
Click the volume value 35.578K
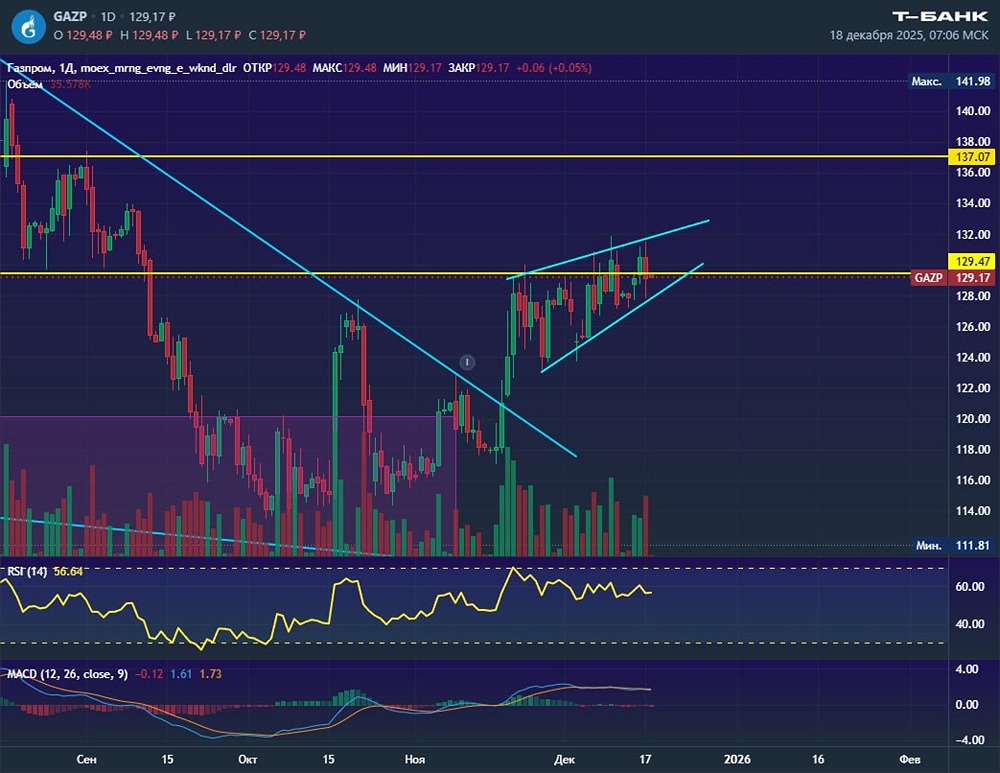70,84
